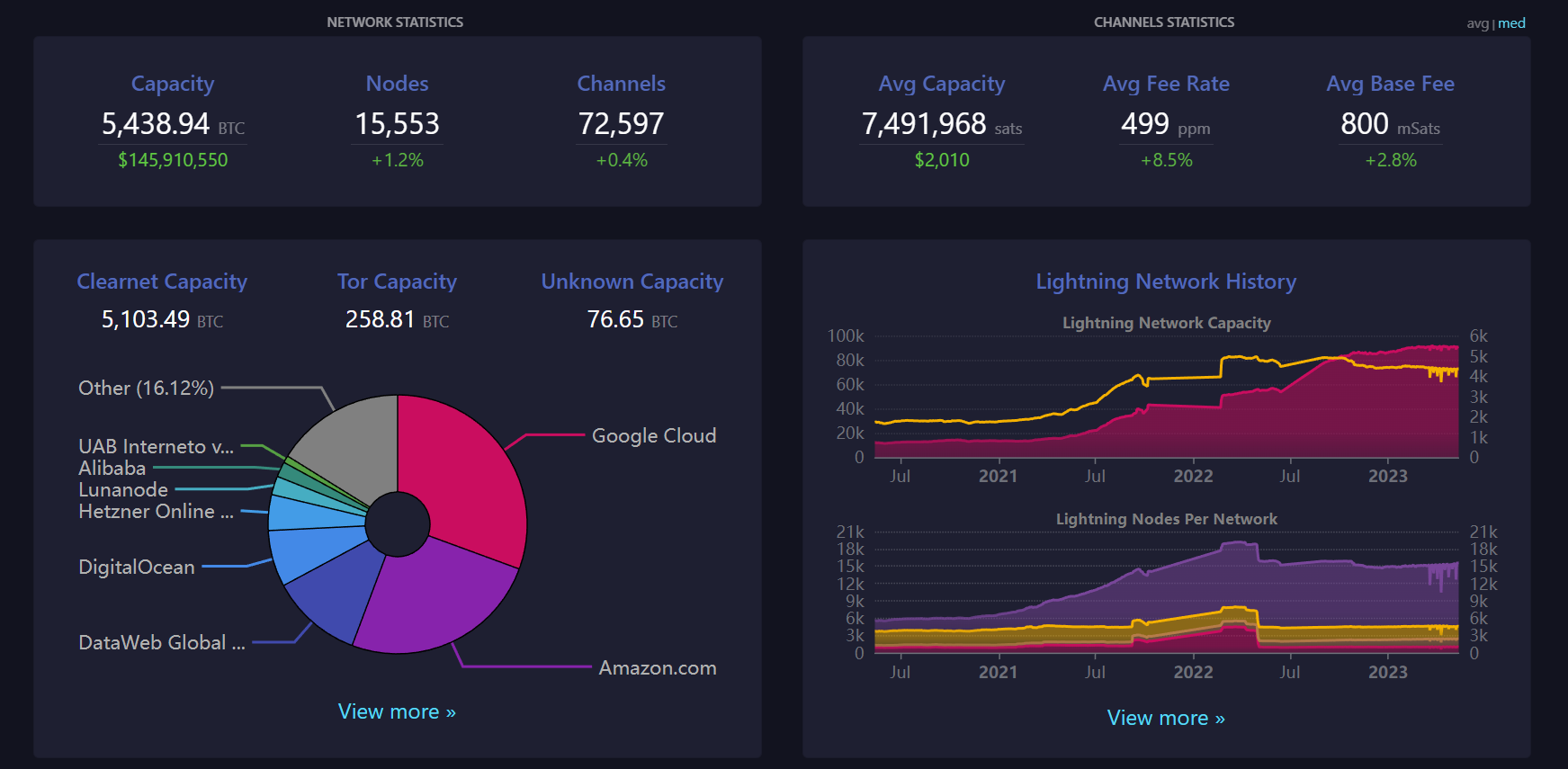Open View more below the pie chart
This screenshot has height=769, width=1568.
pos(397,711)
